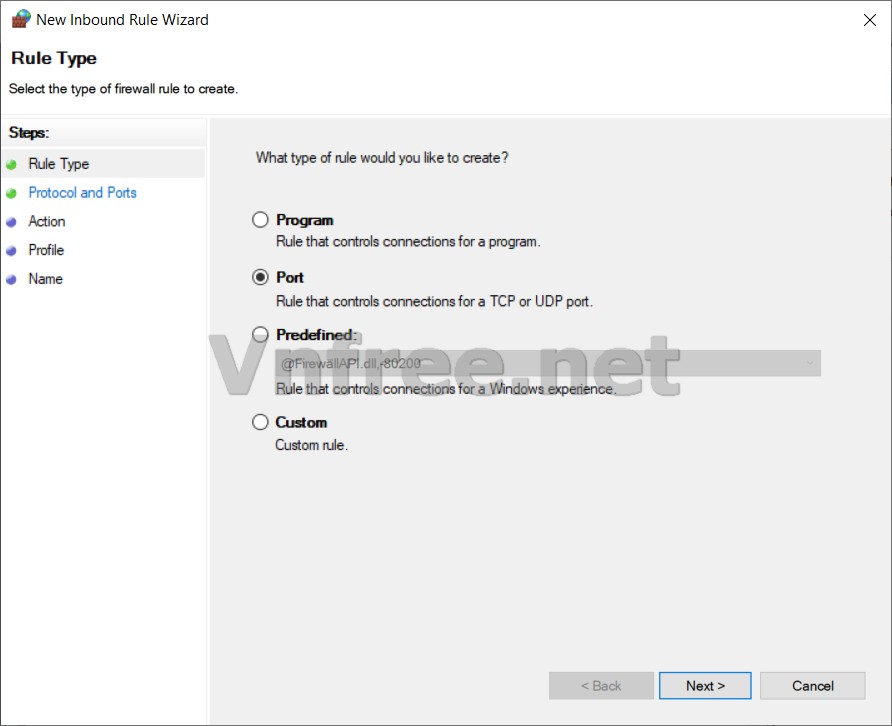Jump to the Action step

[x=46, y=222]
